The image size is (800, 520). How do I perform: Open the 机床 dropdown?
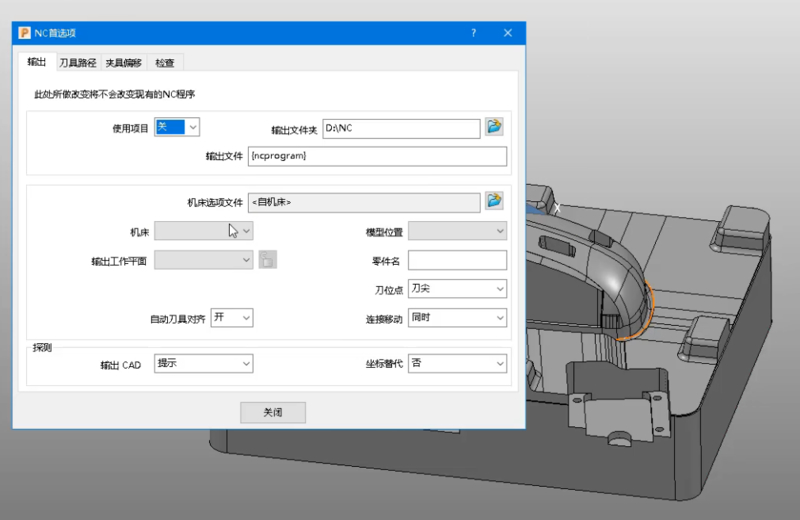click(204, 231)
